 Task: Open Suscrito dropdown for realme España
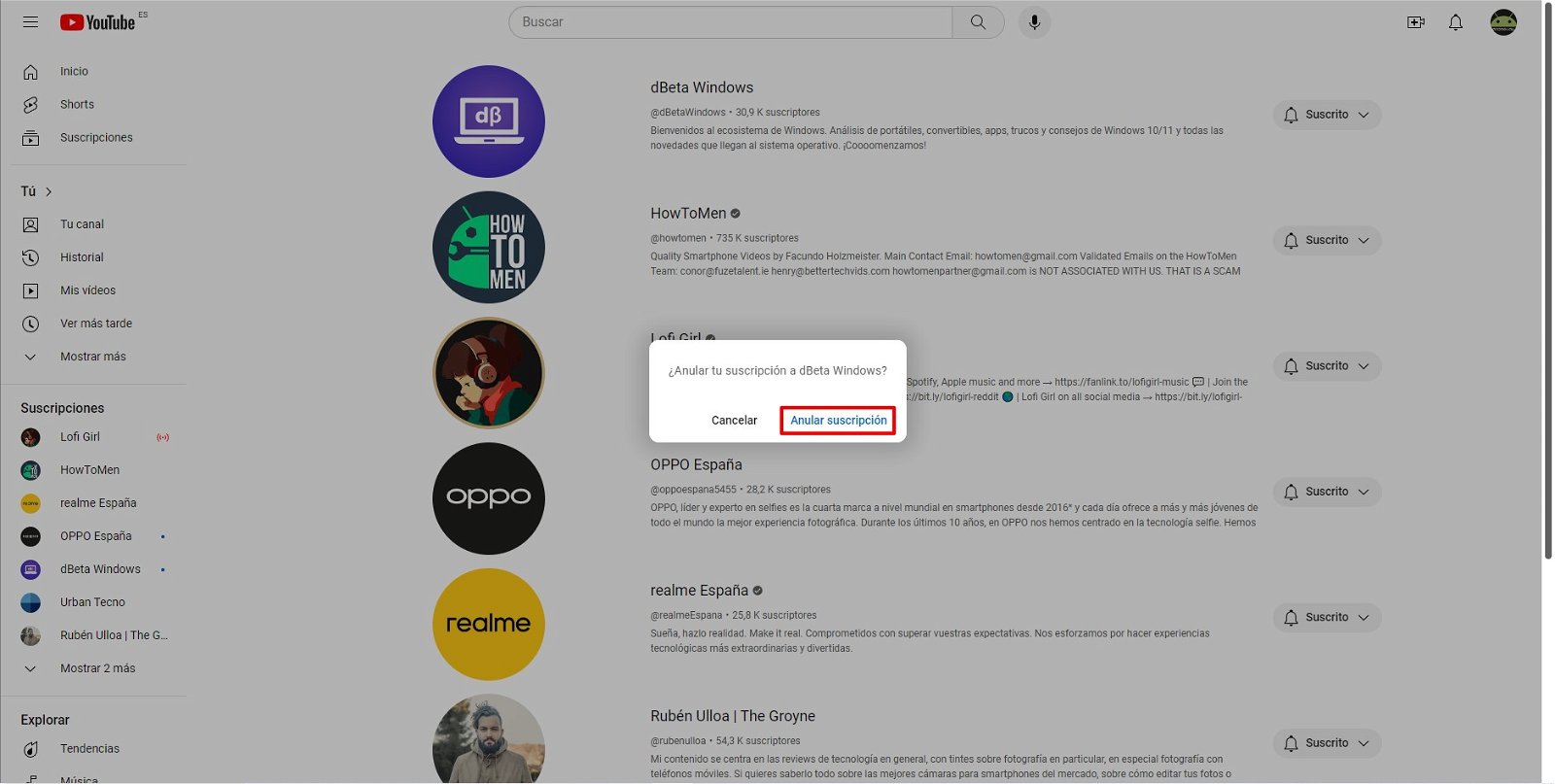point(1327,617)
